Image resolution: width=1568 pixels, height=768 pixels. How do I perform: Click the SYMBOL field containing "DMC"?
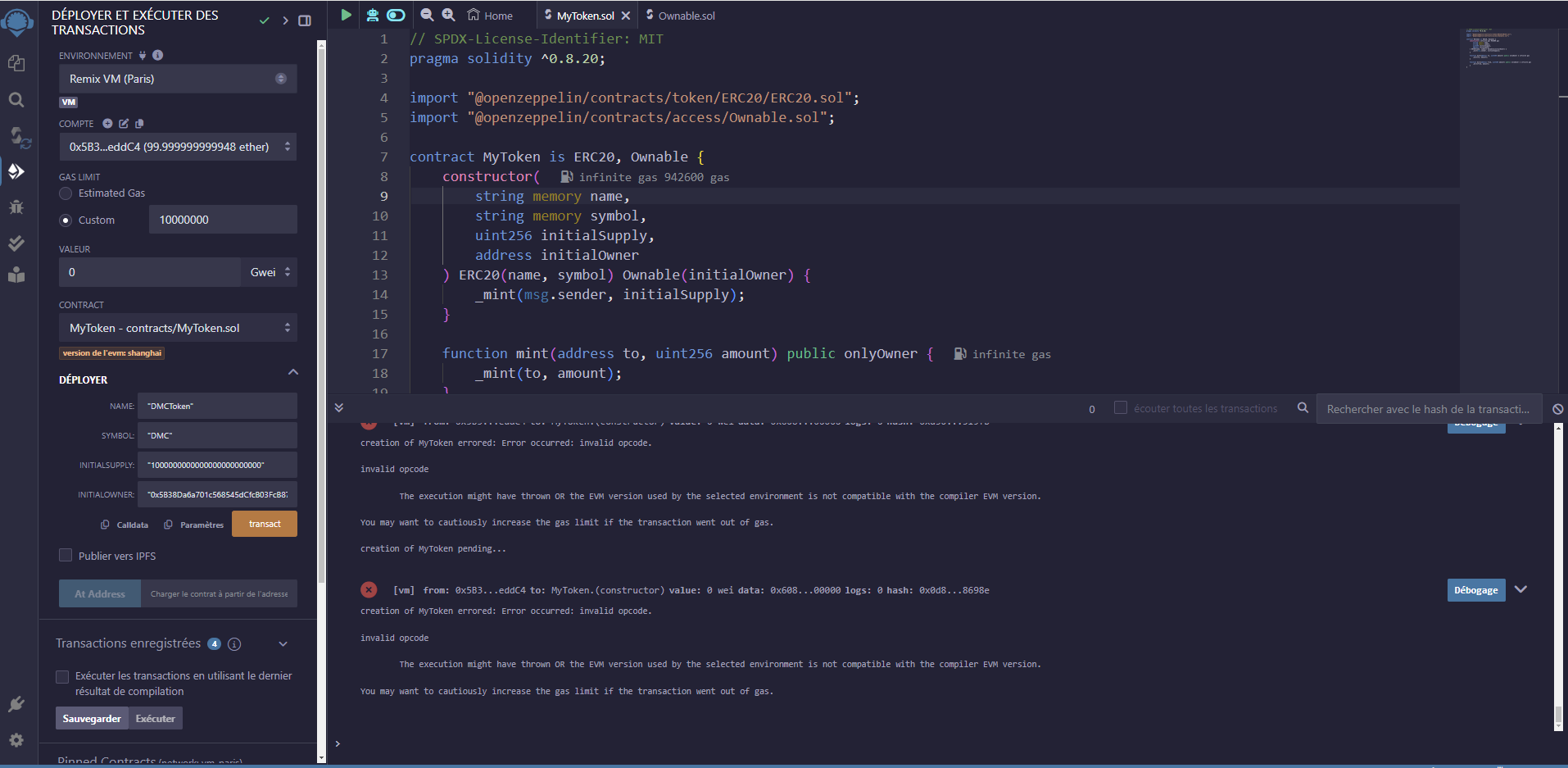(217, 435)
